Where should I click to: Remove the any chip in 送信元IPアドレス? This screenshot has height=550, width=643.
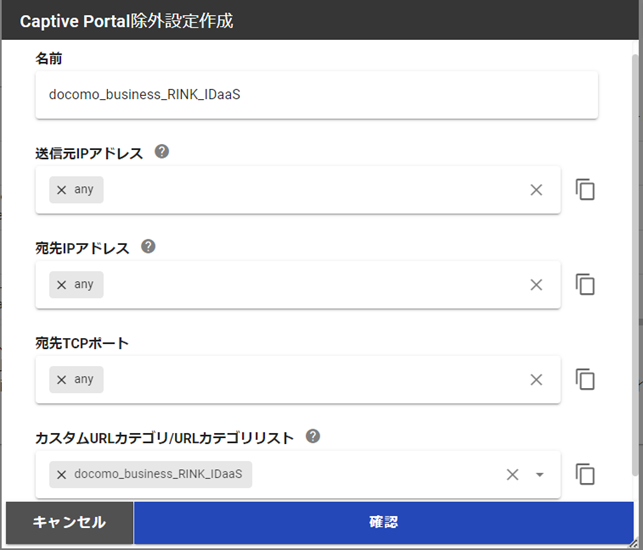pyautogui.click(x=62, y=190)
